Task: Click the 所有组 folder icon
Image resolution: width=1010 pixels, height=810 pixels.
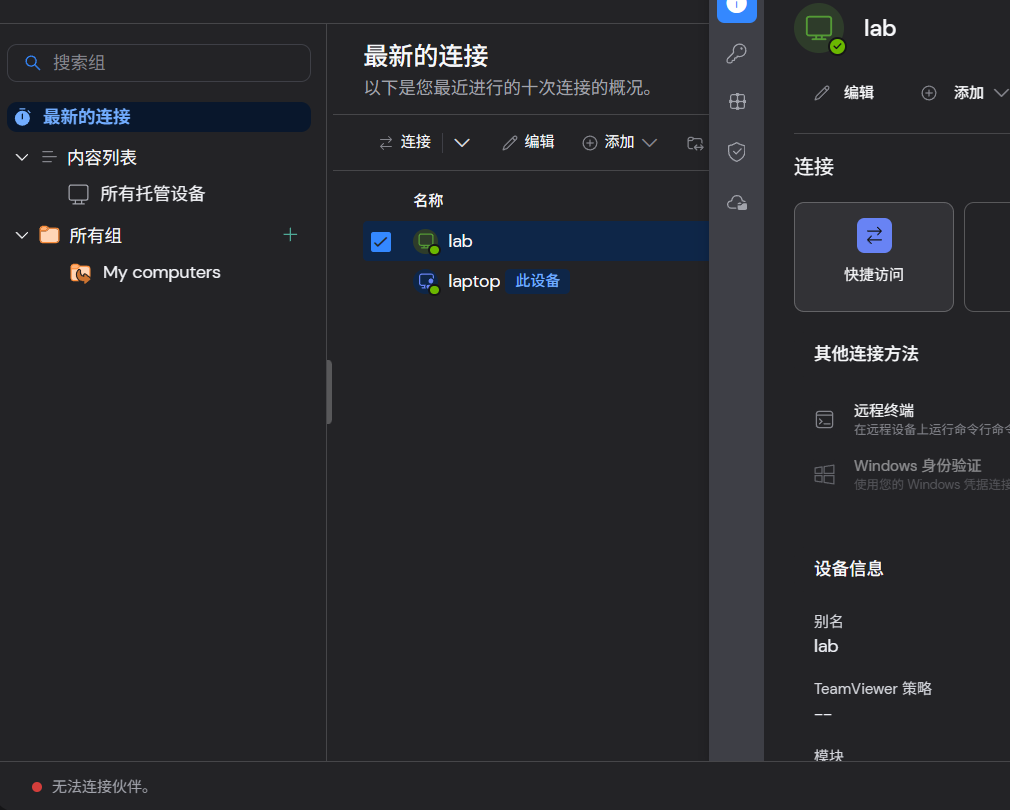Action: (50, 234)
